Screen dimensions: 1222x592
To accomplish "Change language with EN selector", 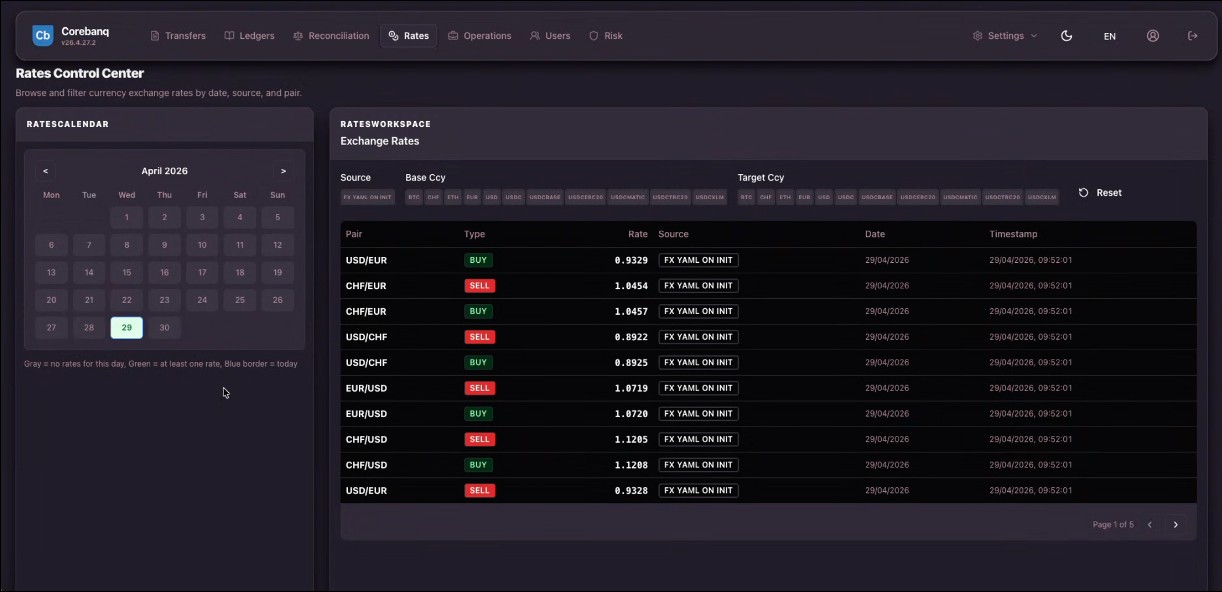I will [x=1110, y=36].
